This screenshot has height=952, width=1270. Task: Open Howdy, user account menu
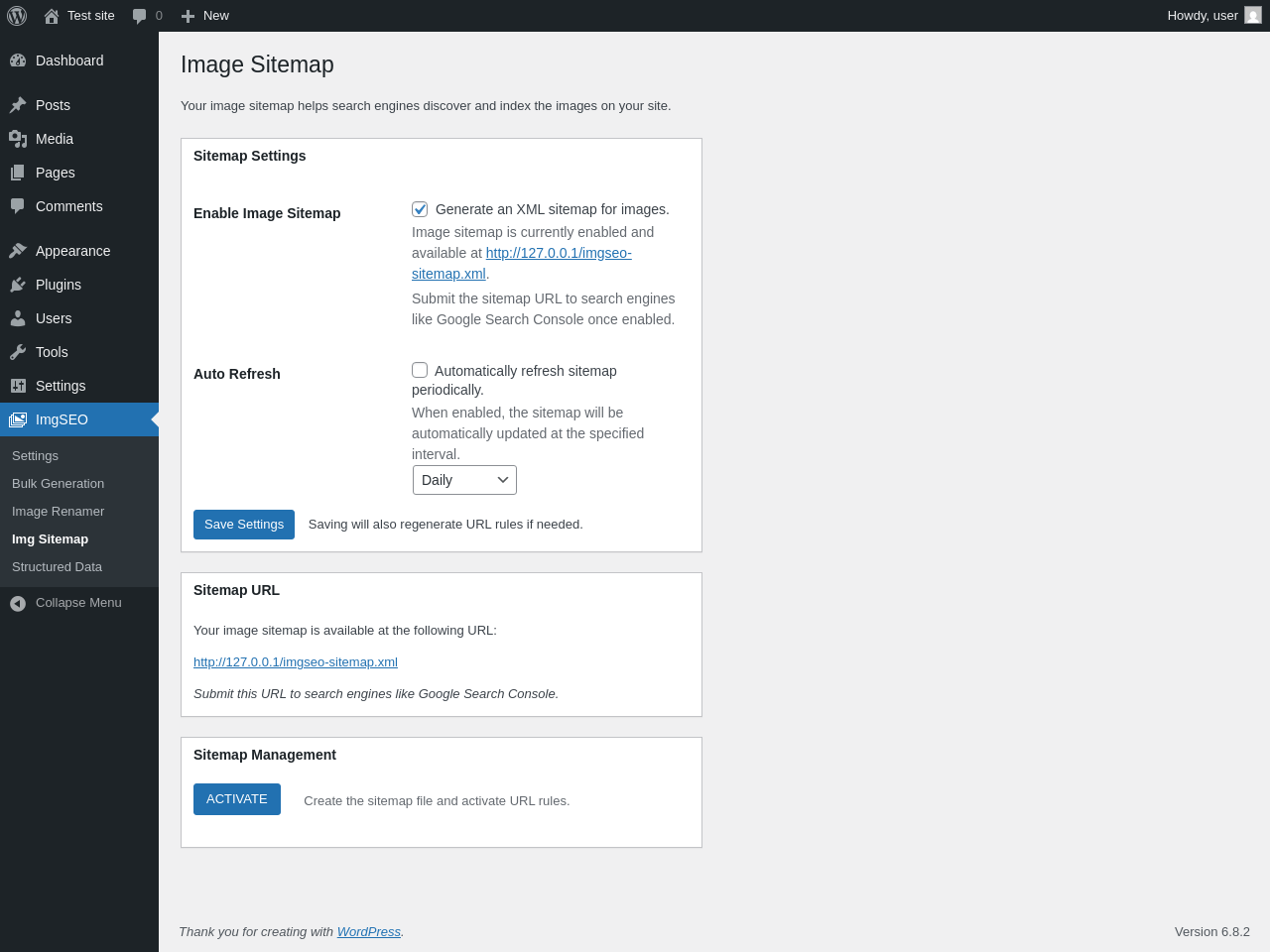(1214, 16)
